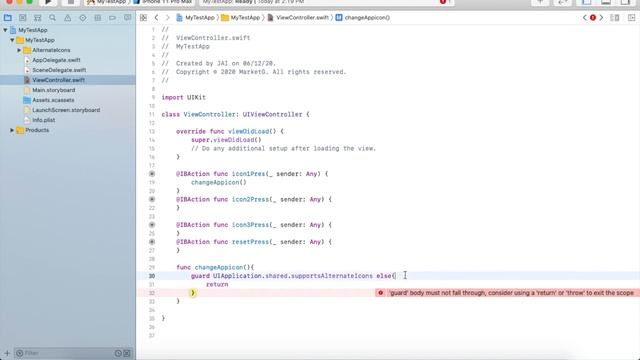Open the Test navigator diamond icon
The height and width of the screenshot is (360, 640).
coord(83,18)
